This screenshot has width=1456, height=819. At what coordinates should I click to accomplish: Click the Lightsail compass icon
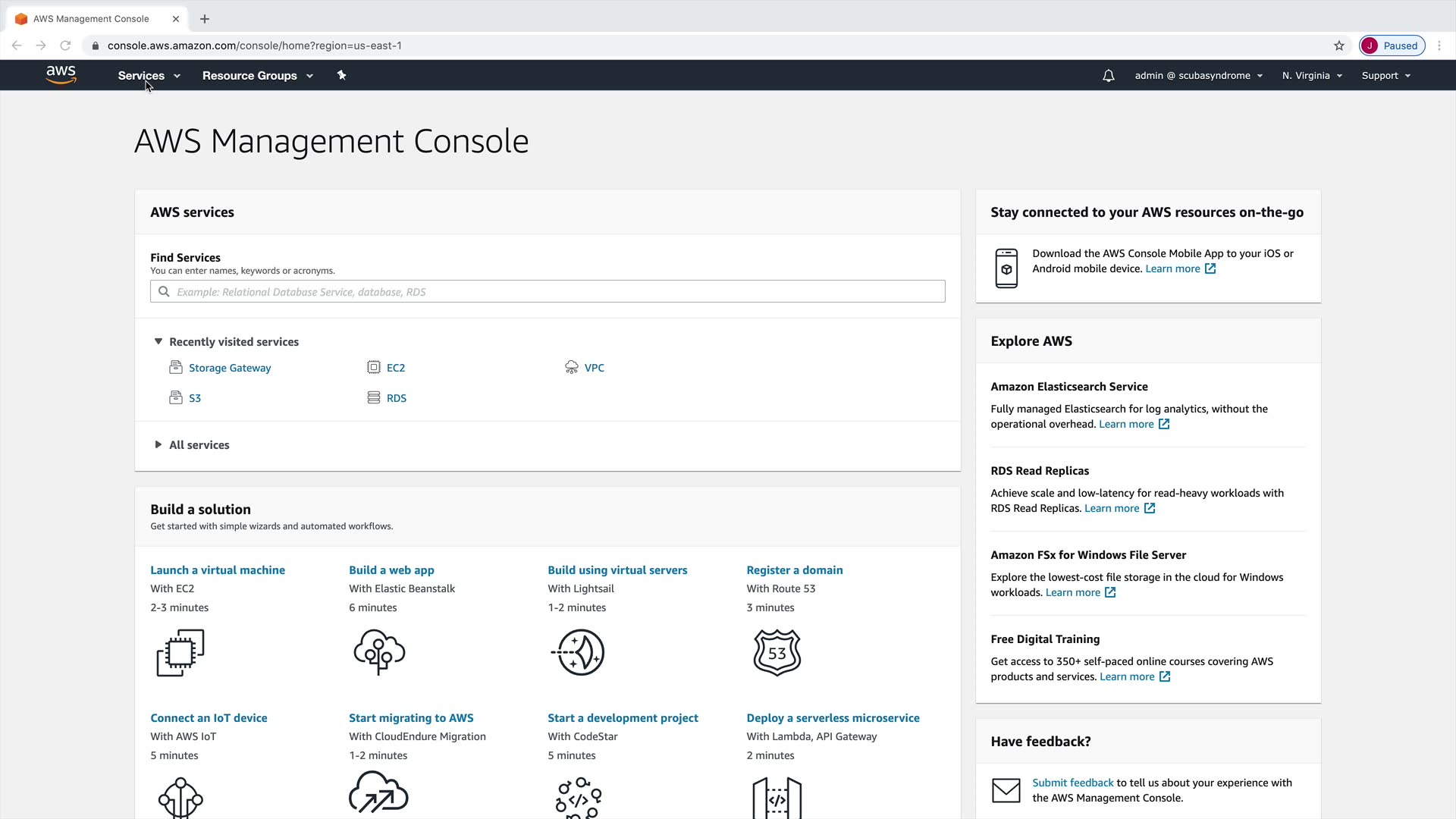(578, 652)
